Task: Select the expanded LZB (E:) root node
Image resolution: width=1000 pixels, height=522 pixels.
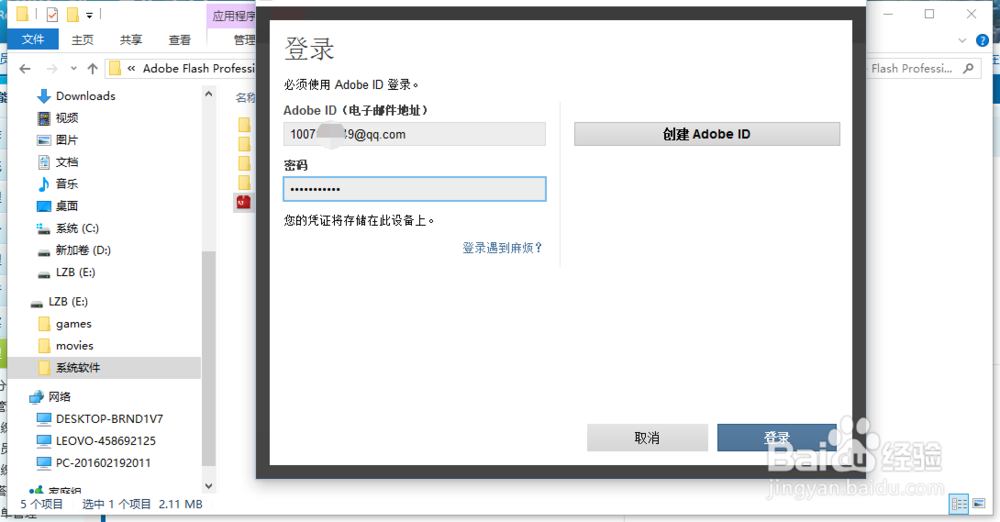Action: coord(68,302)
